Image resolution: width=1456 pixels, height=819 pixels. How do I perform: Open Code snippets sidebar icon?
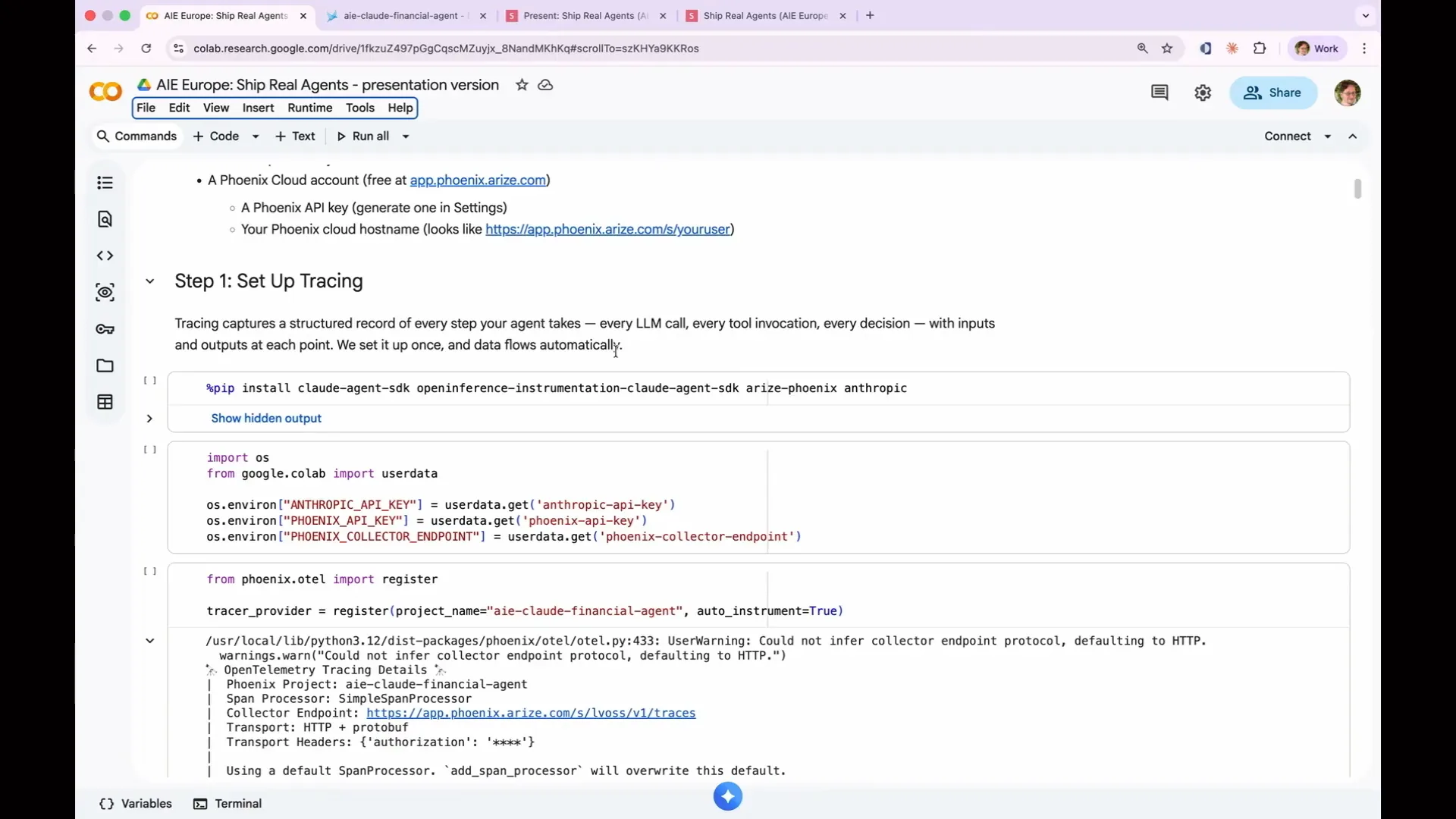(x=105, y=256)
